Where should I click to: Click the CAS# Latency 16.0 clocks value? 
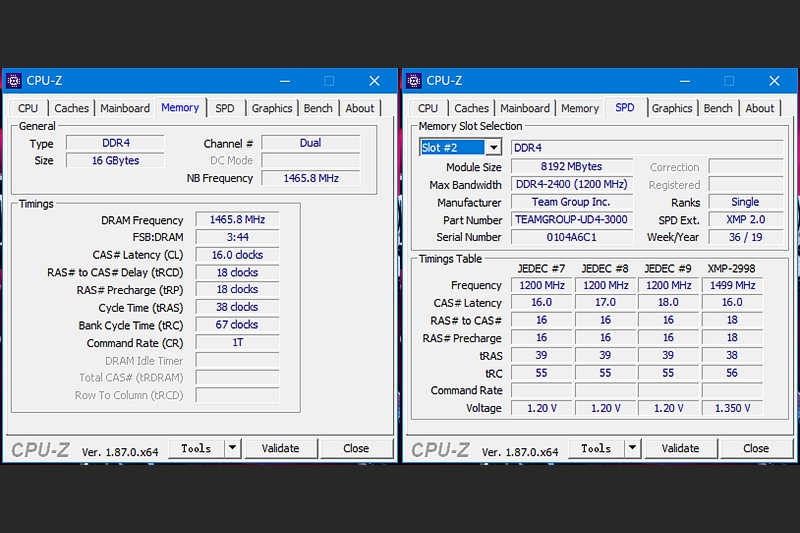point(237,255)
